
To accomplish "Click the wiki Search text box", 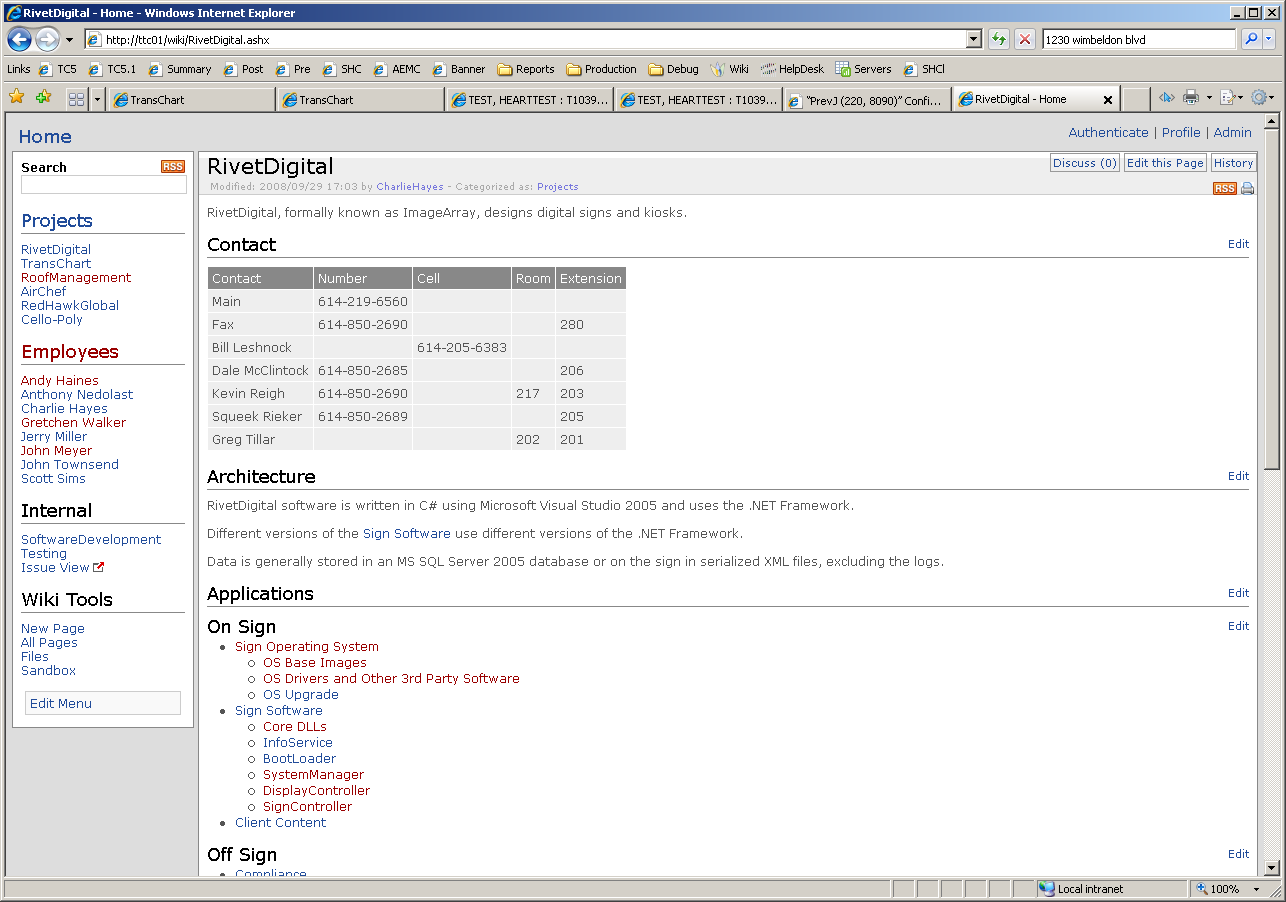I will click(x=104, y=185).
